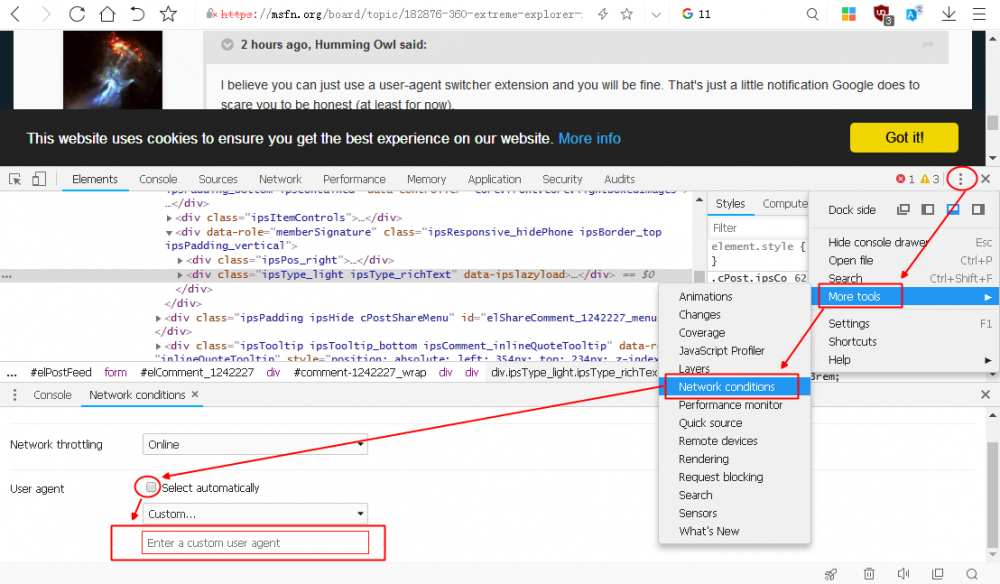Undock DevTools into separate window
Viewport: 1000px width, 584px height.
tap(904, 210)
